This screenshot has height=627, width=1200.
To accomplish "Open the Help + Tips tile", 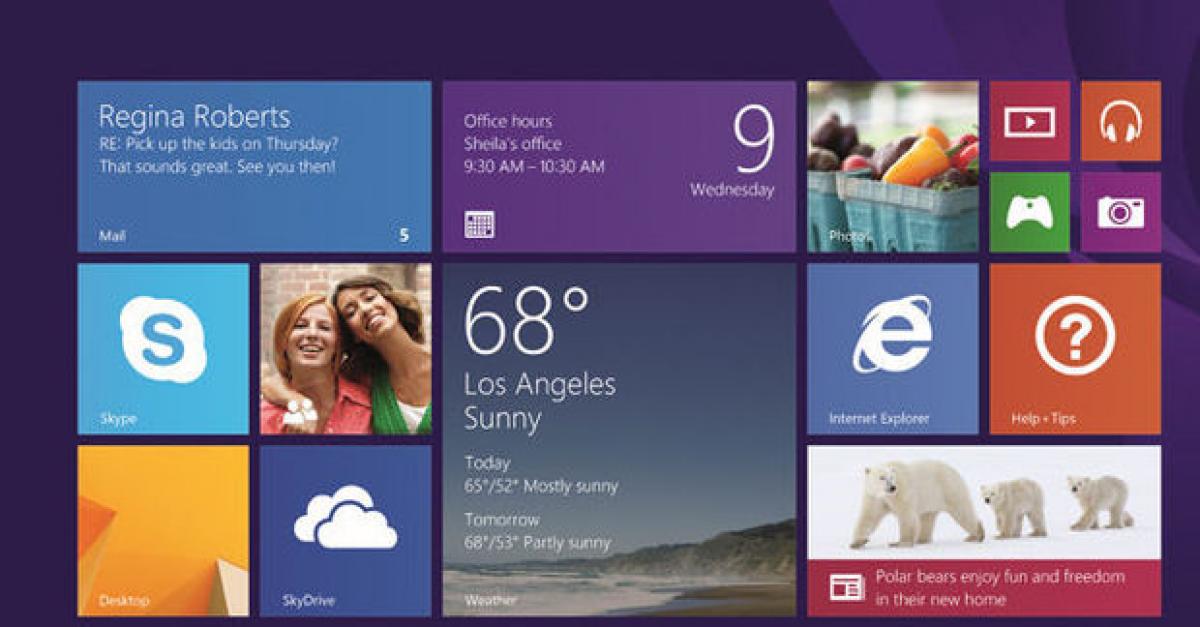I will click(x=1075, y=349).
